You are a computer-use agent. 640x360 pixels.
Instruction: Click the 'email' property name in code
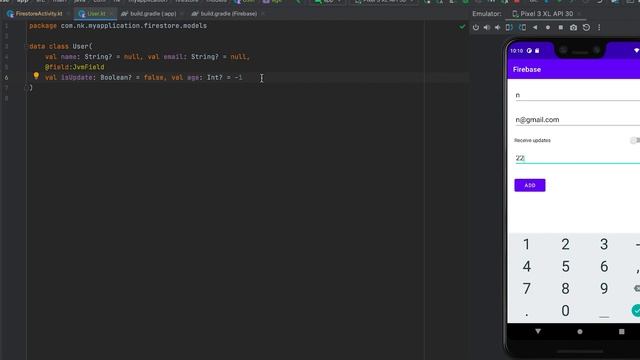point(173,57)
